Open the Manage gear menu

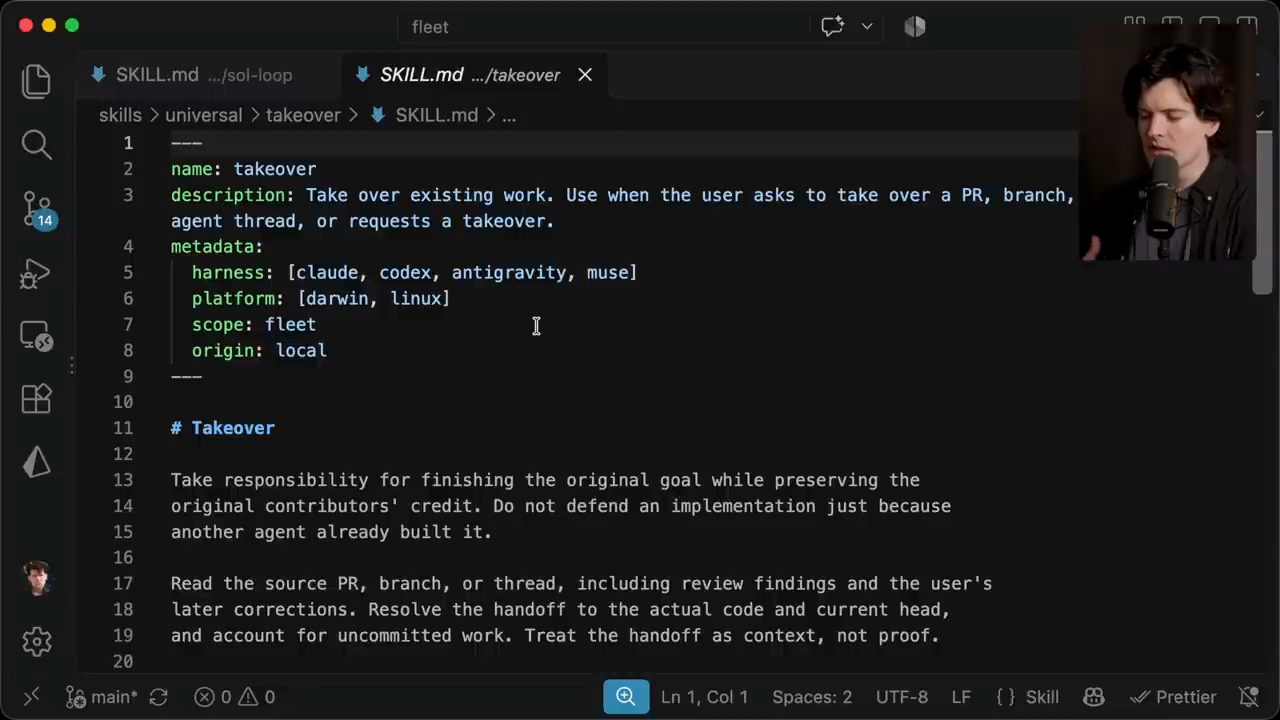coord(37,641)
